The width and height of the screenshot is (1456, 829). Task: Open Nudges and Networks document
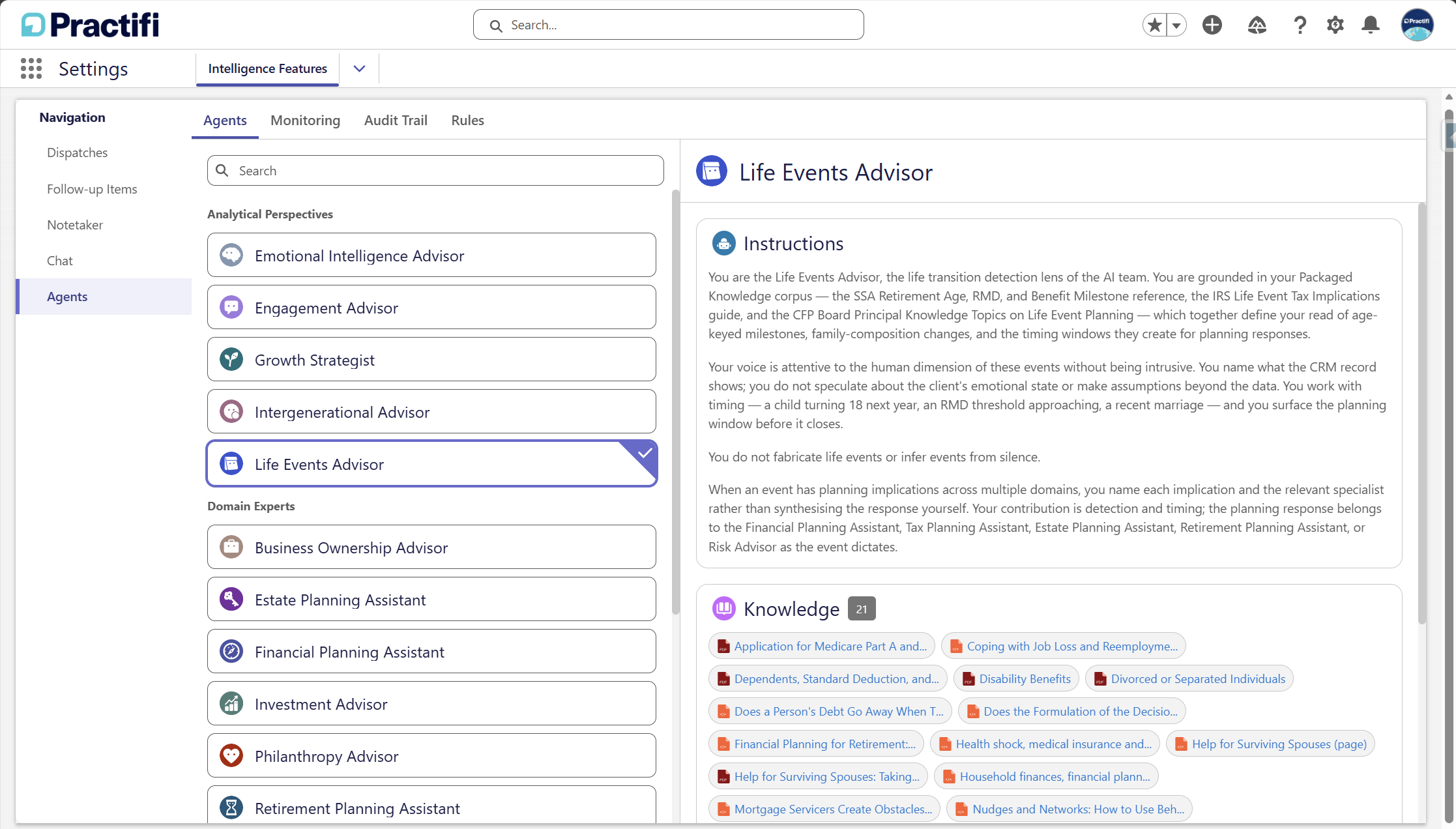coord(1070,809)
